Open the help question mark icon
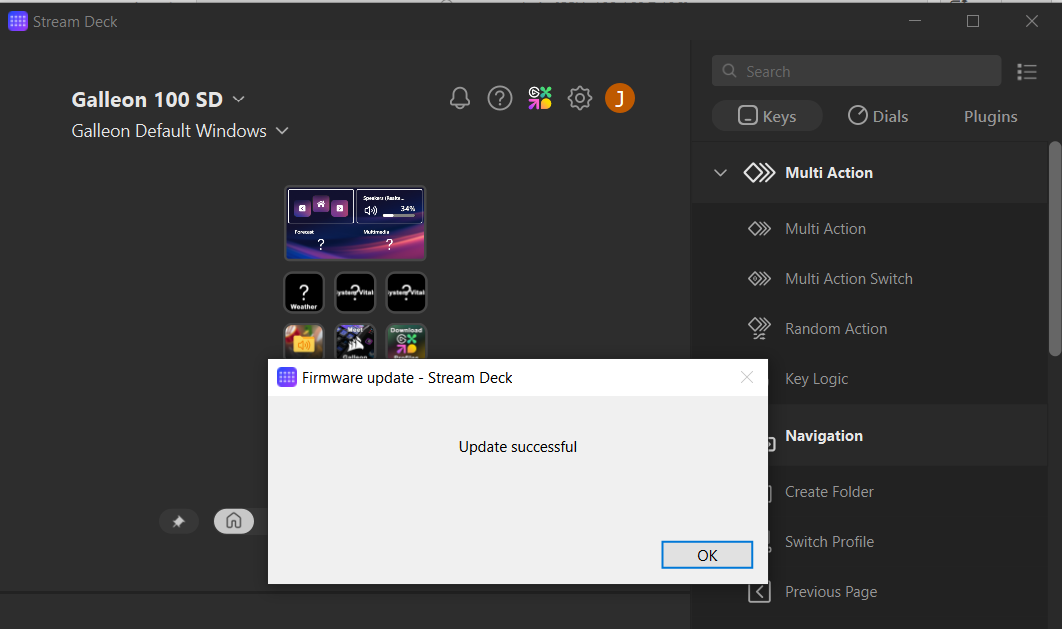This screenshot has height=629, width=1062. [500, 98]
